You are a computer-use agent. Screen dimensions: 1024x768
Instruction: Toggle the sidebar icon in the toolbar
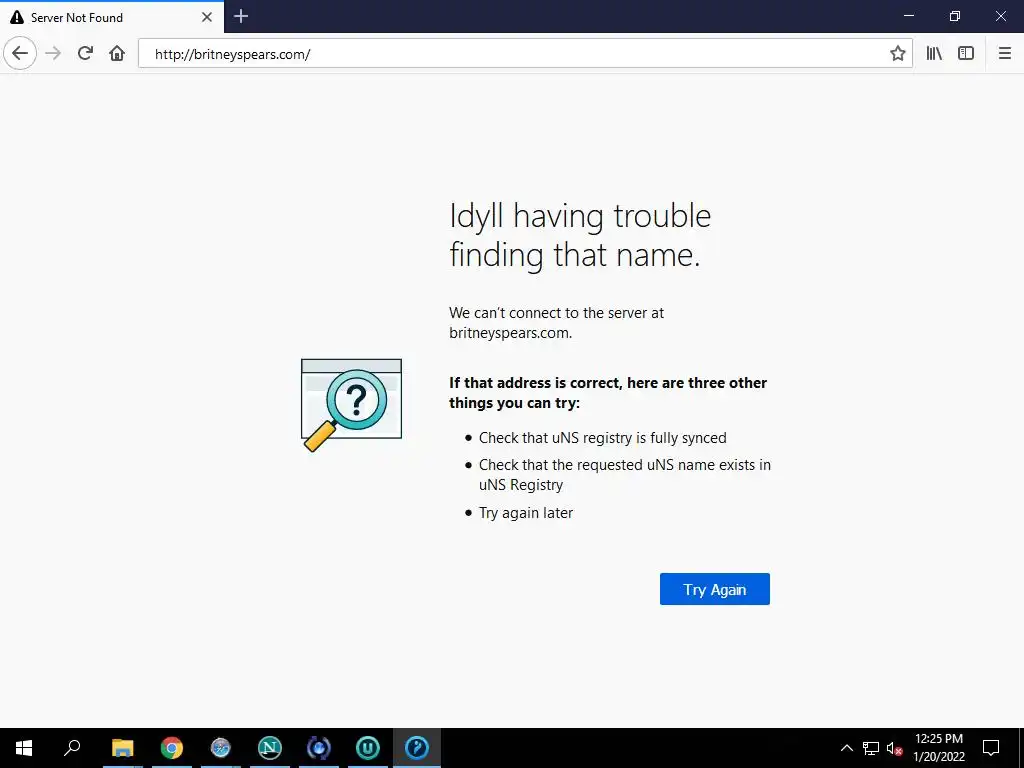pos(966,54)
